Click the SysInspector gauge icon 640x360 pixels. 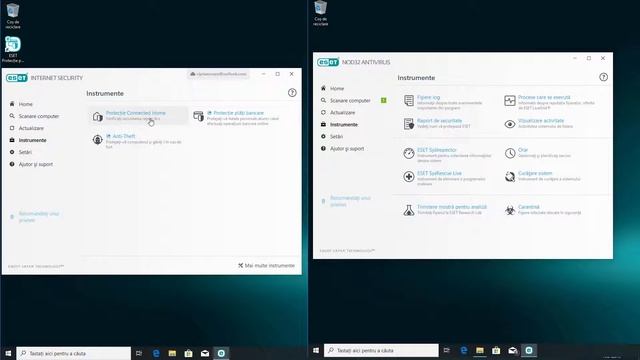pos(409,153)
